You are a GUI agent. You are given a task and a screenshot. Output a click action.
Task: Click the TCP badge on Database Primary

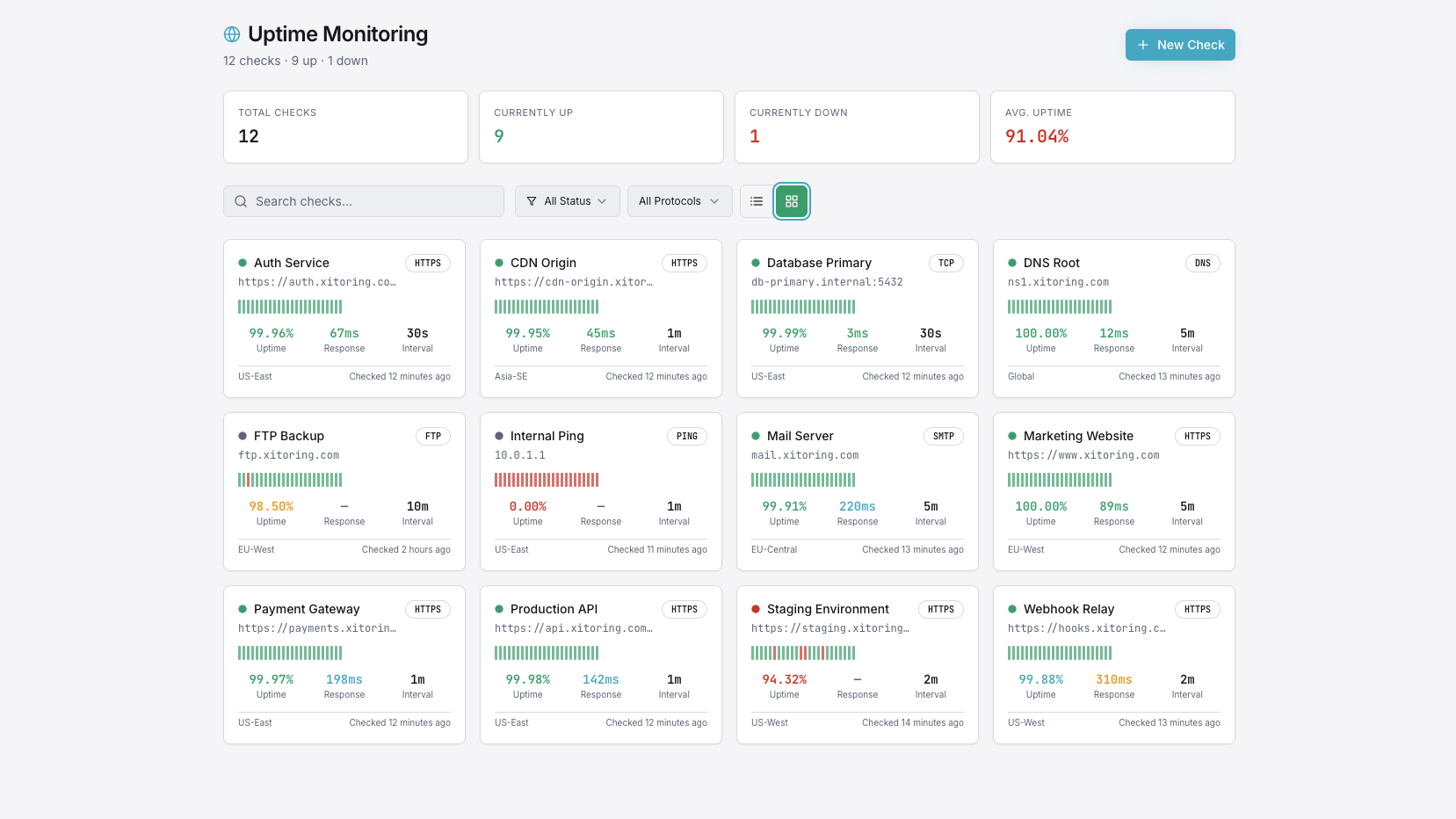click(x=945, y=263)
